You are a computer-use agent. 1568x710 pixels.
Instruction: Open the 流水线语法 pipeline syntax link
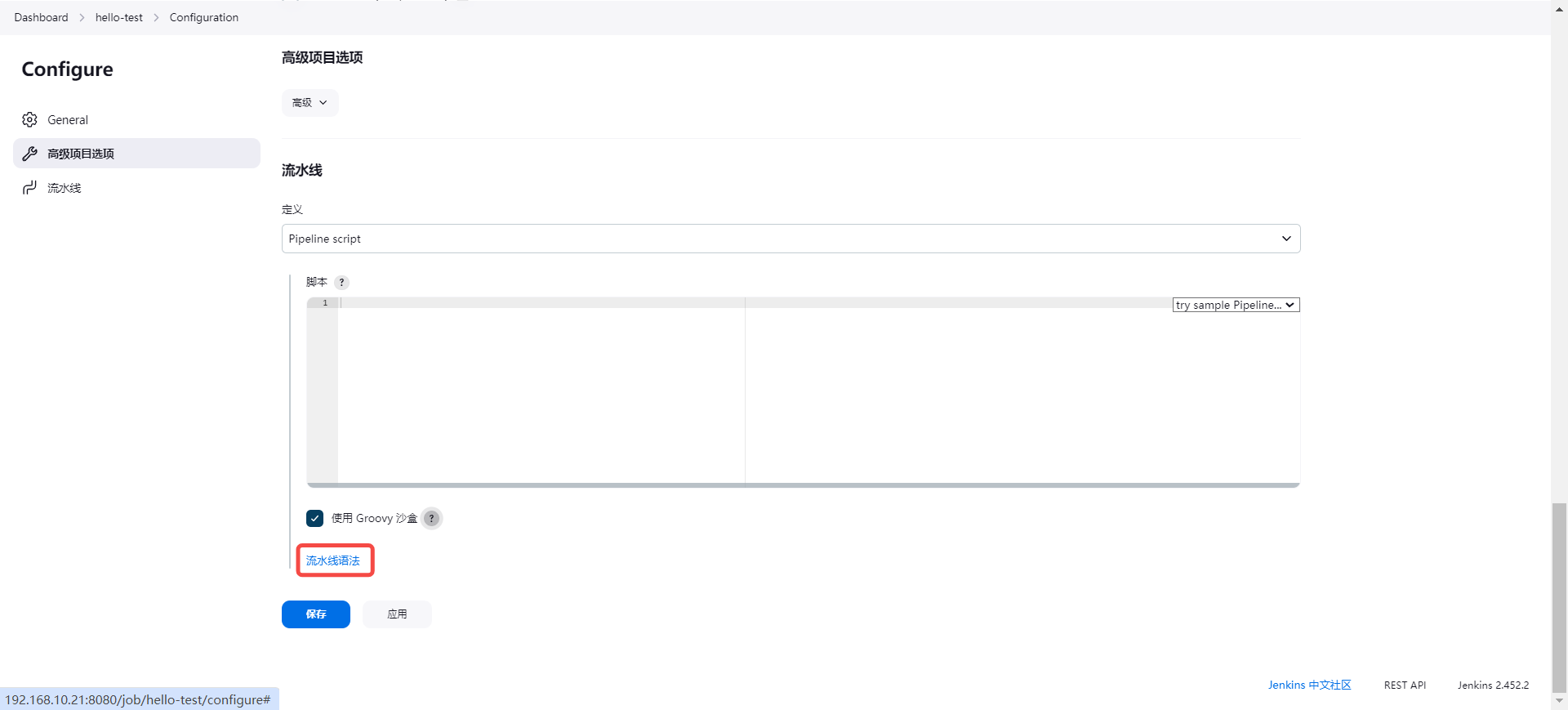pyautogui.click(x=333, y=560)
